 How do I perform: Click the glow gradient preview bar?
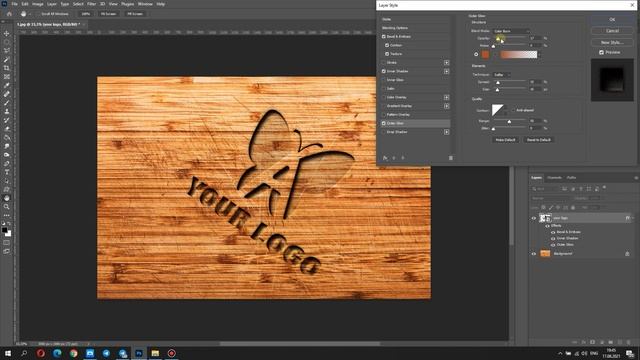pos(519,54)
